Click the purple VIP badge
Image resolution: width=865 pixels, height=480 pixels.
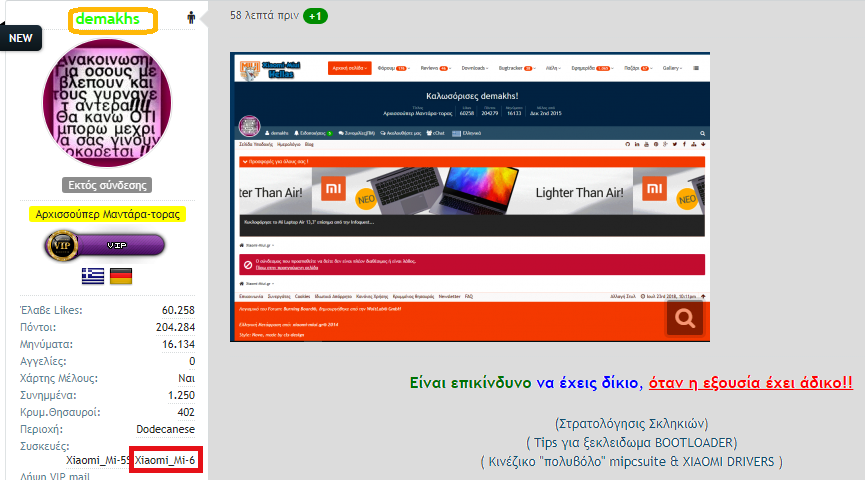pos(105,246)
